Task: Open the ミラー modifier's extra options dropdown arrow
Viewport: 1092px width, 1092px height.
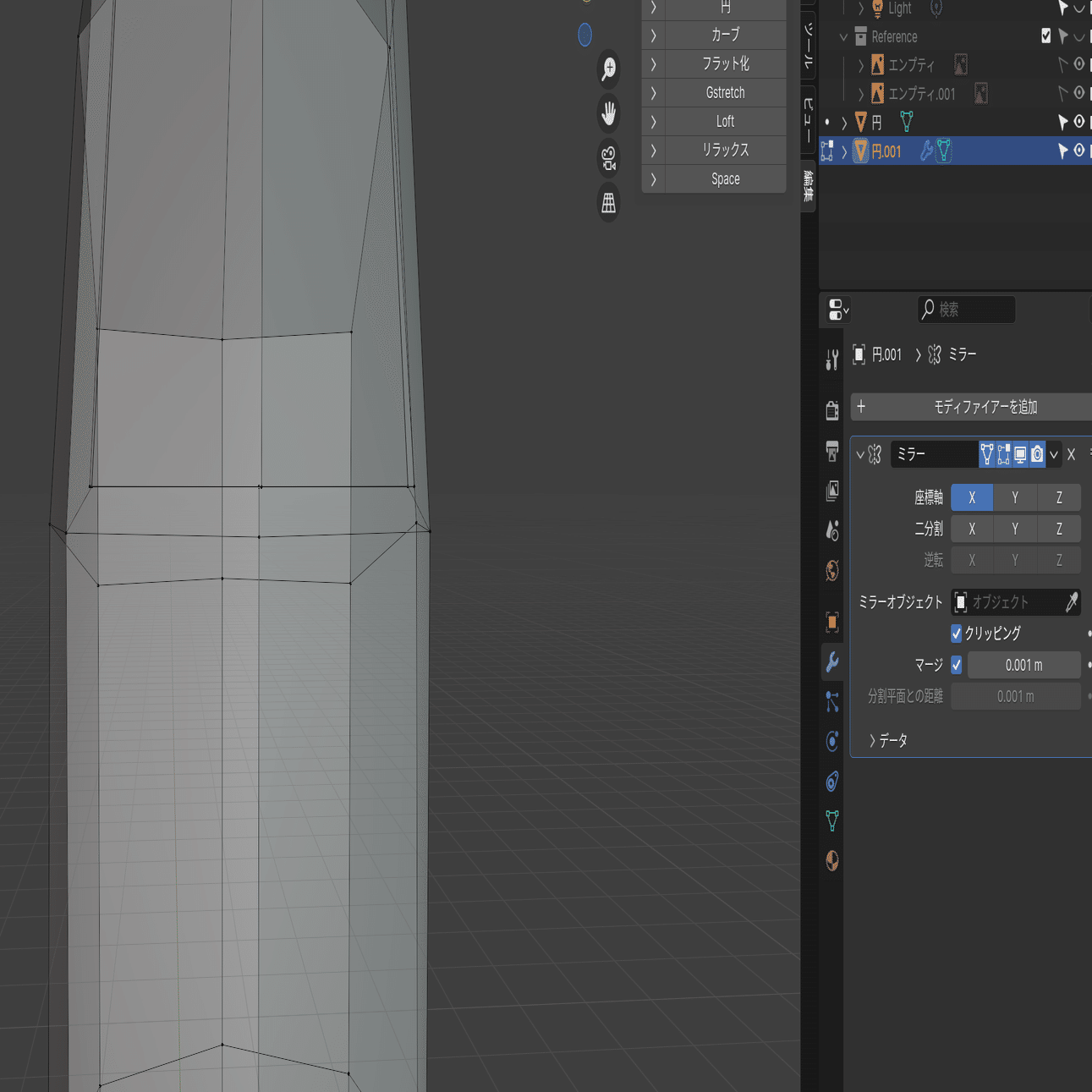Action: coord(1054,455)
